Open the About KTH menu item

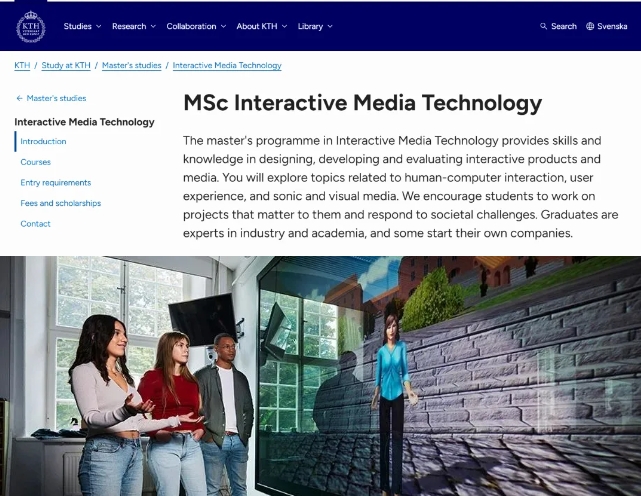257,26
